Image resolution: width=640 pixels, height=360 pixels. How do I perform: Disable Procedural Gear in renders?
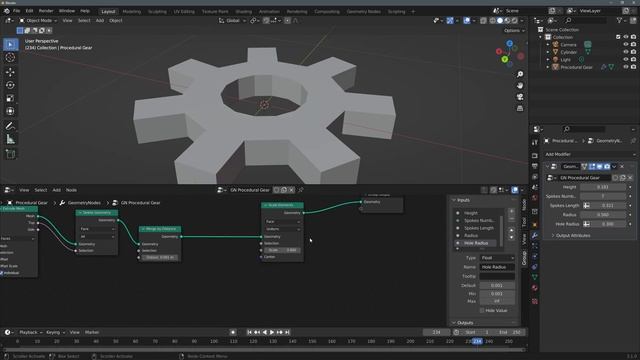pos(633,67)
